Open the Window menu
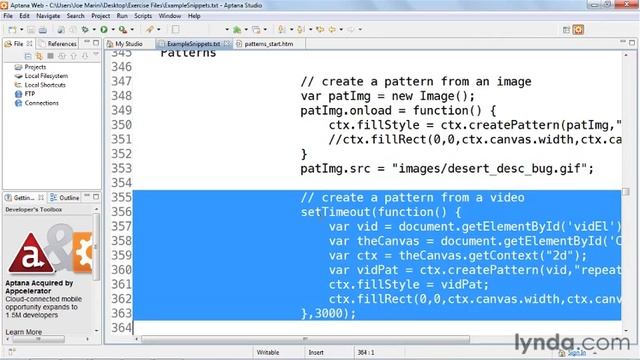This screenshot has width=640, height=360. click(x=170, y=16)
